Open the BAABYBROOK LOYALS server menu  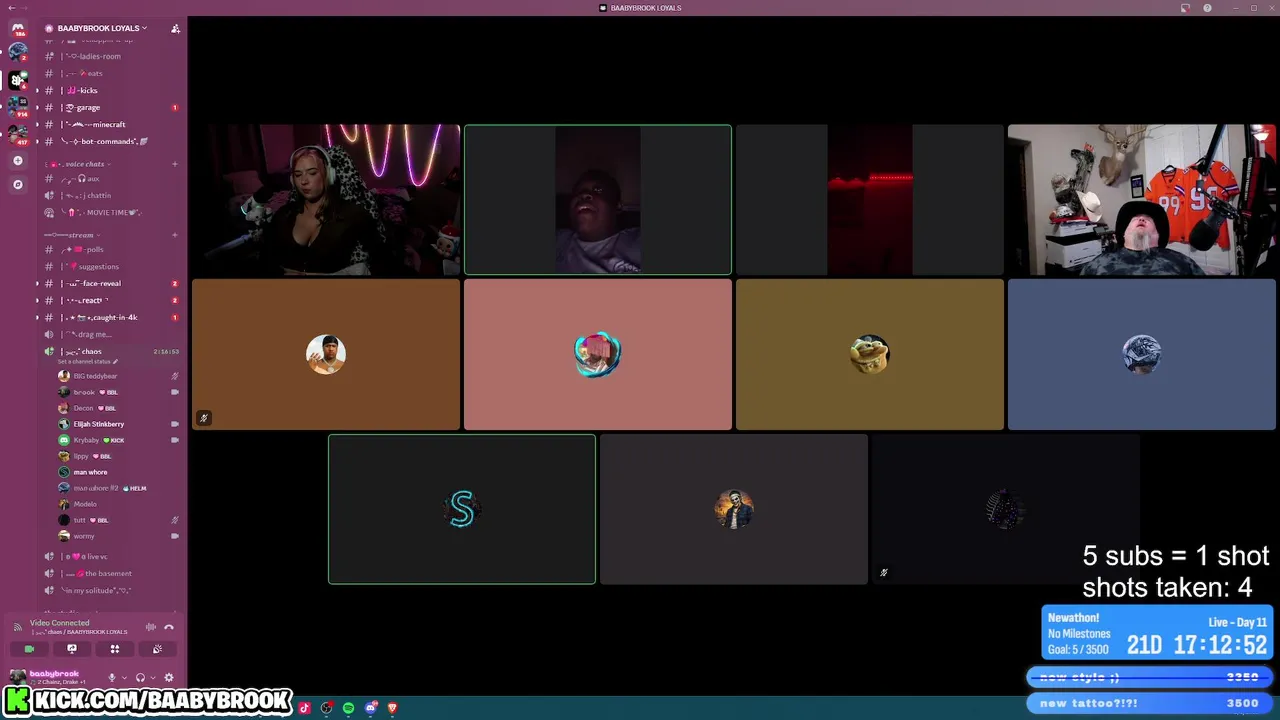coord(102,28)
